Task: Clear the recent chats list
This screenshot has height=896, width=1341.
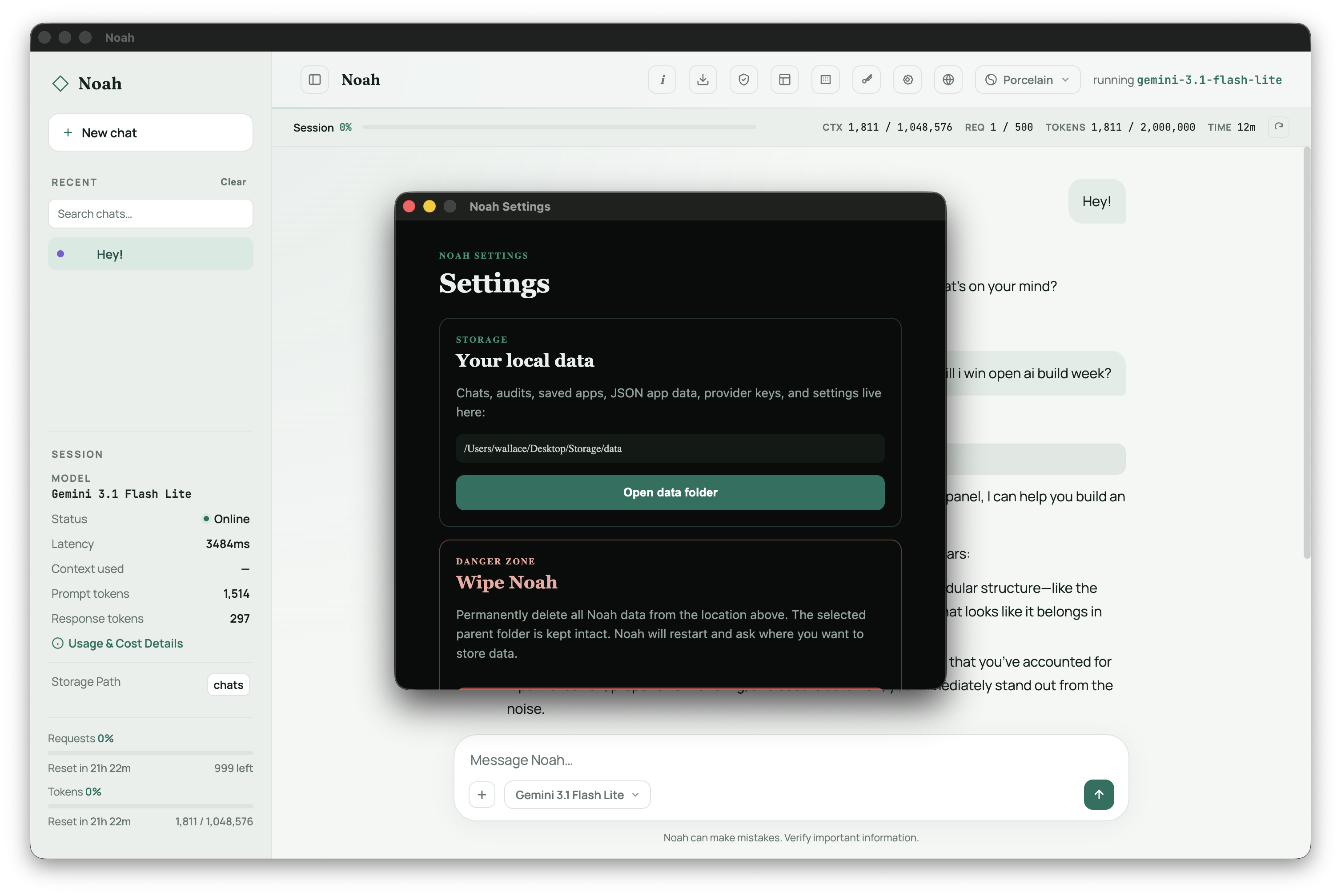Action: click(x=233, y=182)
